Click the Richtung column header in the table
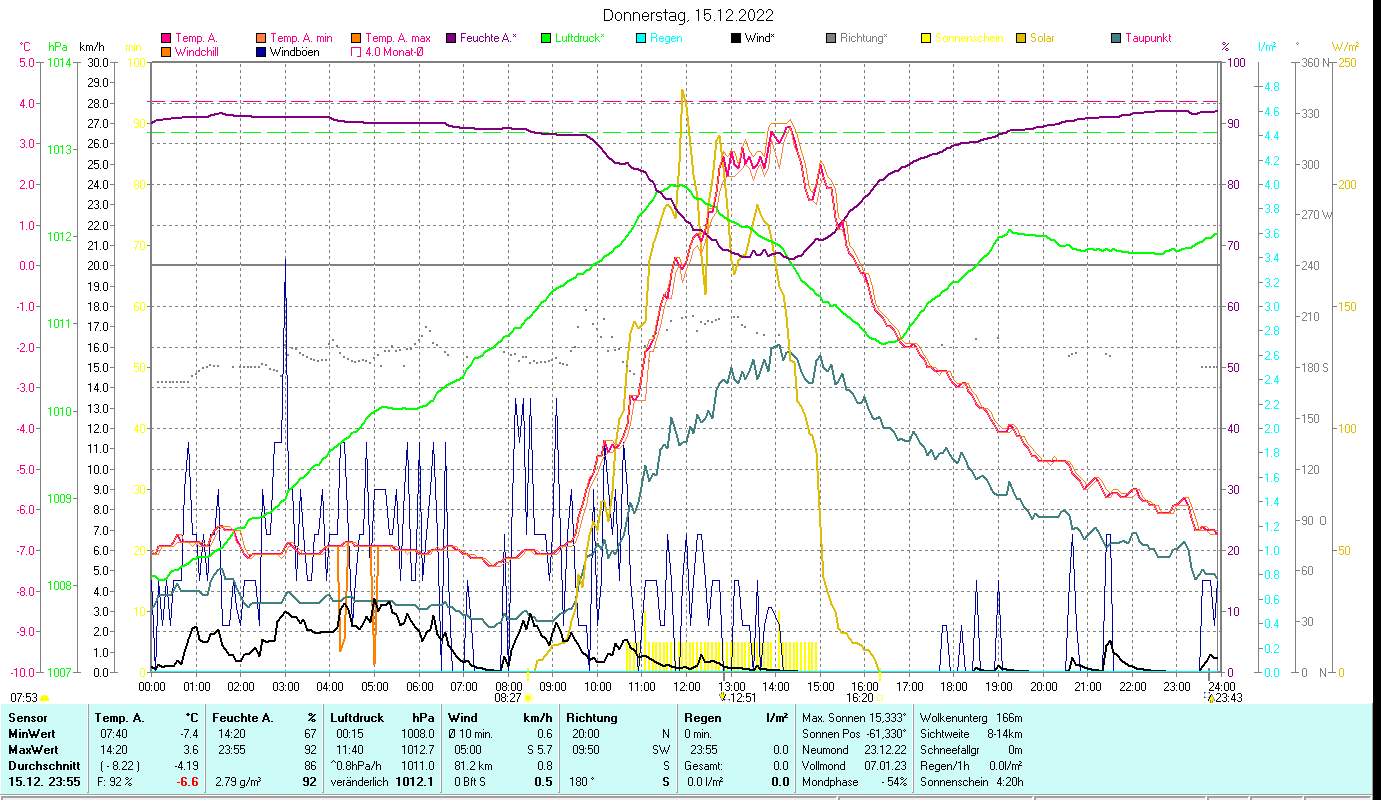This screenshot has width=1381, height=800. 592,718
